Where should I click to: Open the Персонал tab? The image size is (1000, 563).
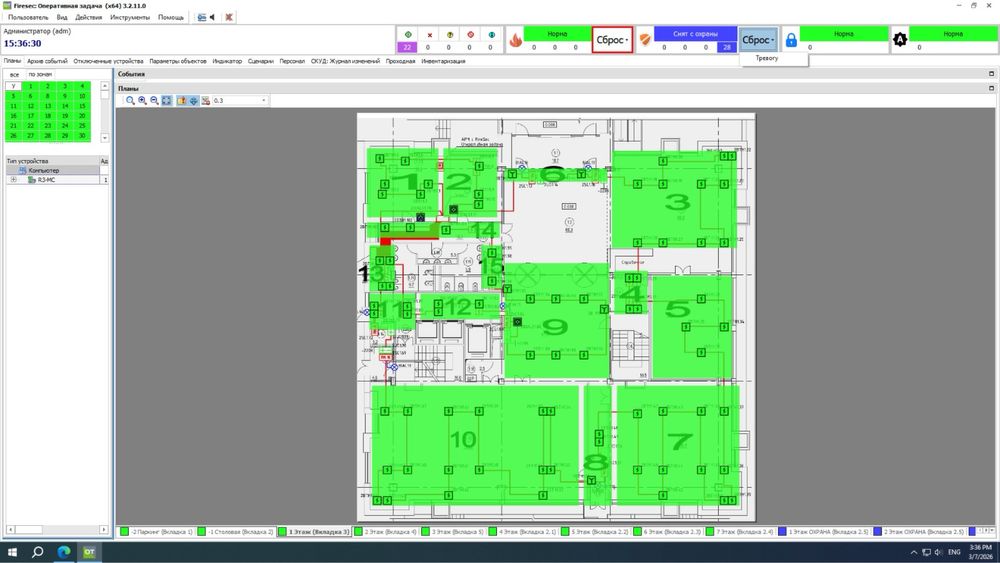coord(292,61)
